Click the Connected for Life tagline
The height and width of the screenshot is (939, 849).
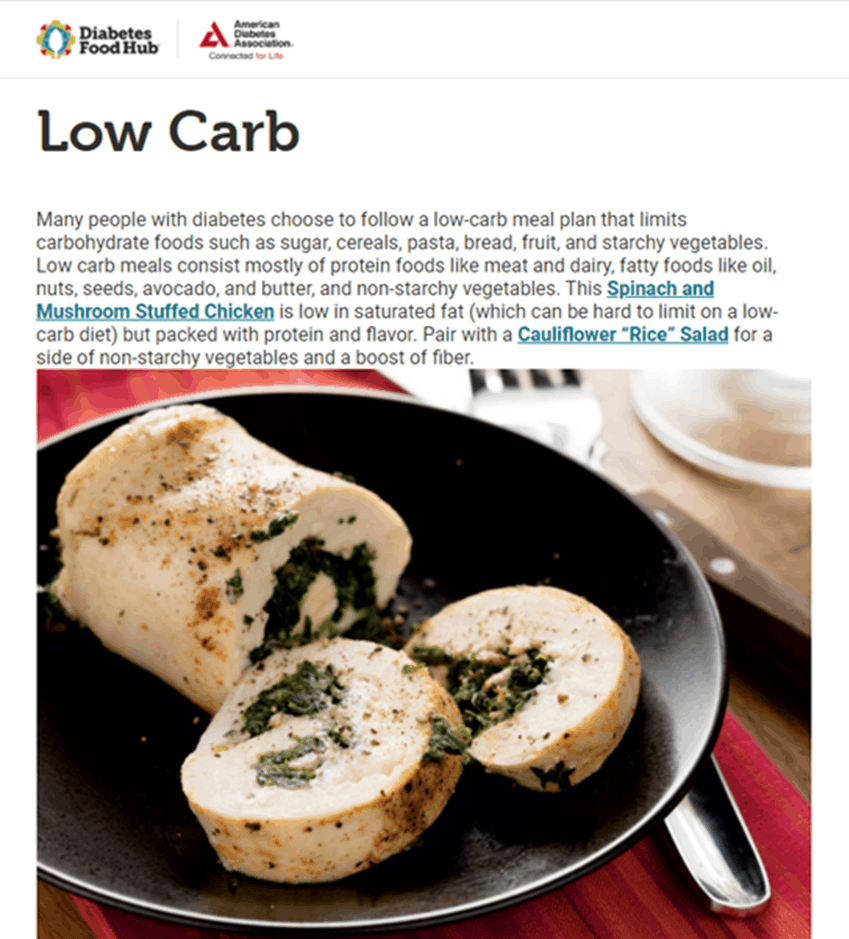246,56
